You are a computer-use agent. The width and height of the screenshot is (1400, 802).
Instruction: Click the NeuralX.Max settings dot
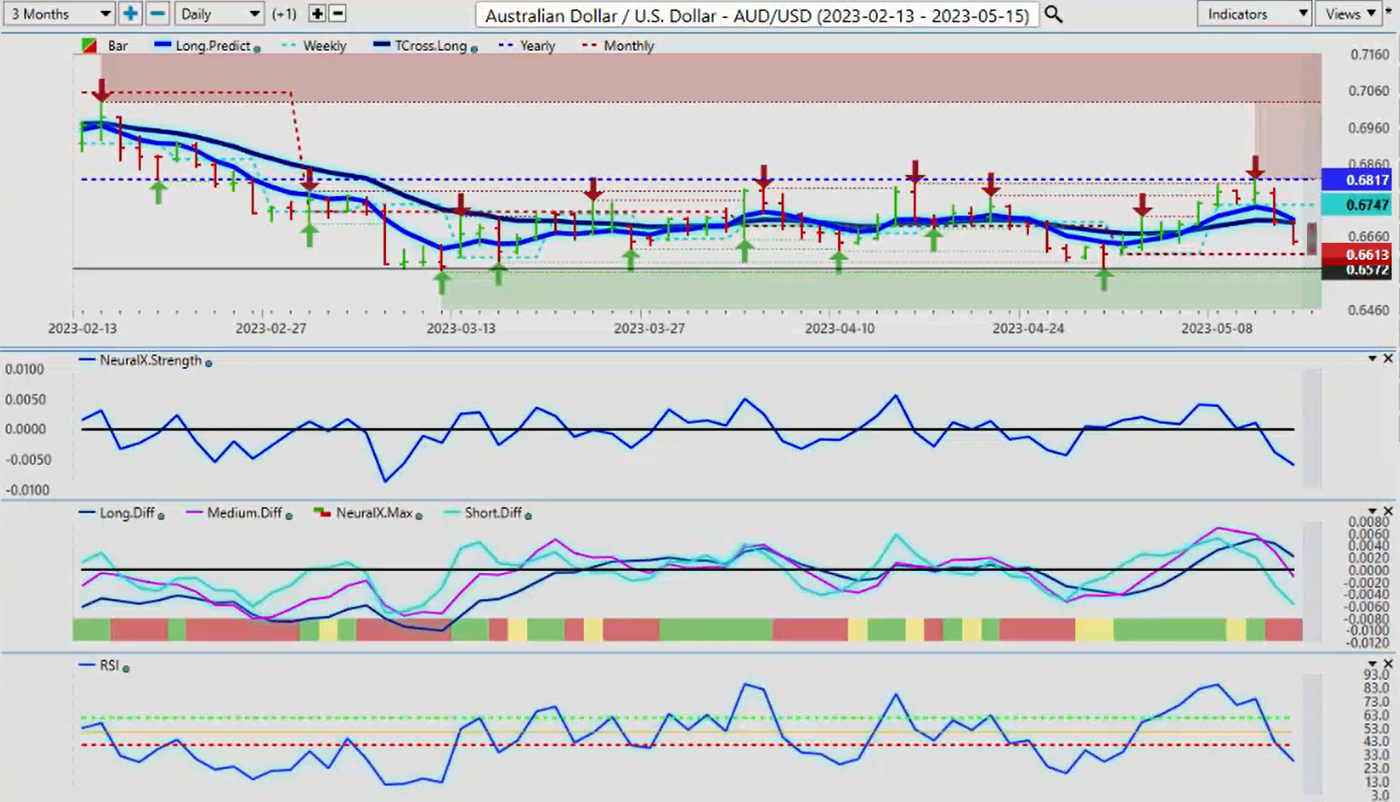pos(418,515)
